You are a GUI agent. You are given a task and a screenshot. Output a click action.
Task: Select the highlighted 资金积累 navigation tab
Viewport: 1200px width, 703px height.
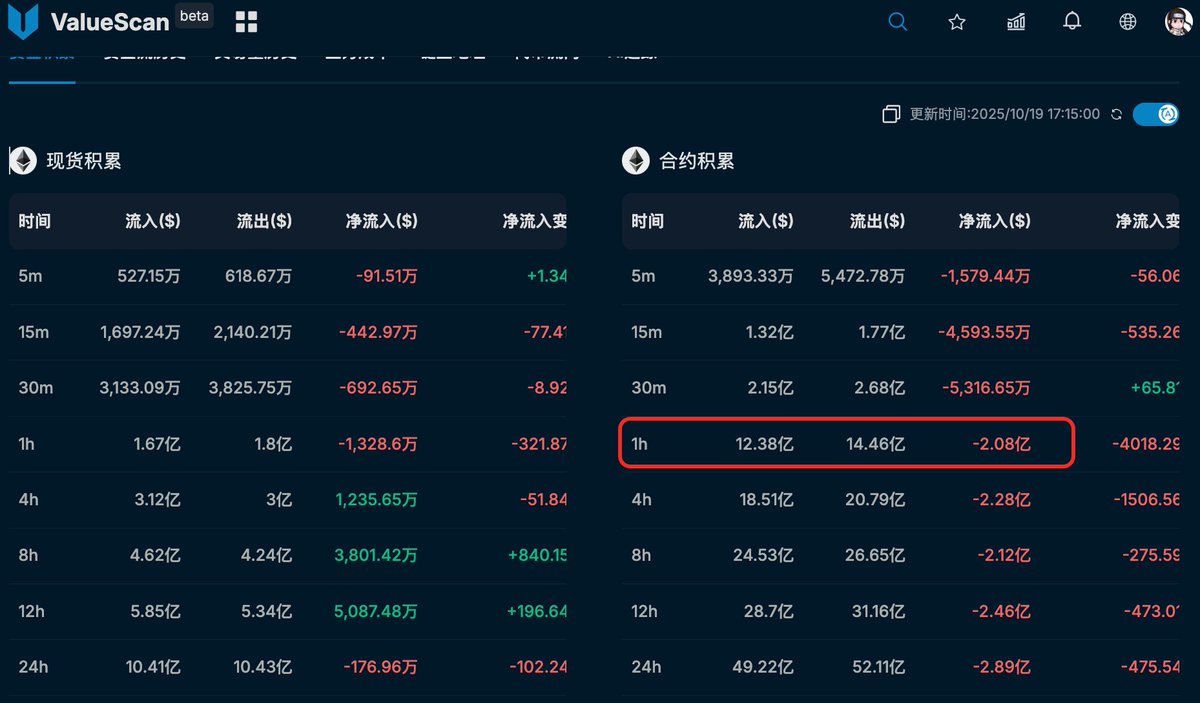42,55
